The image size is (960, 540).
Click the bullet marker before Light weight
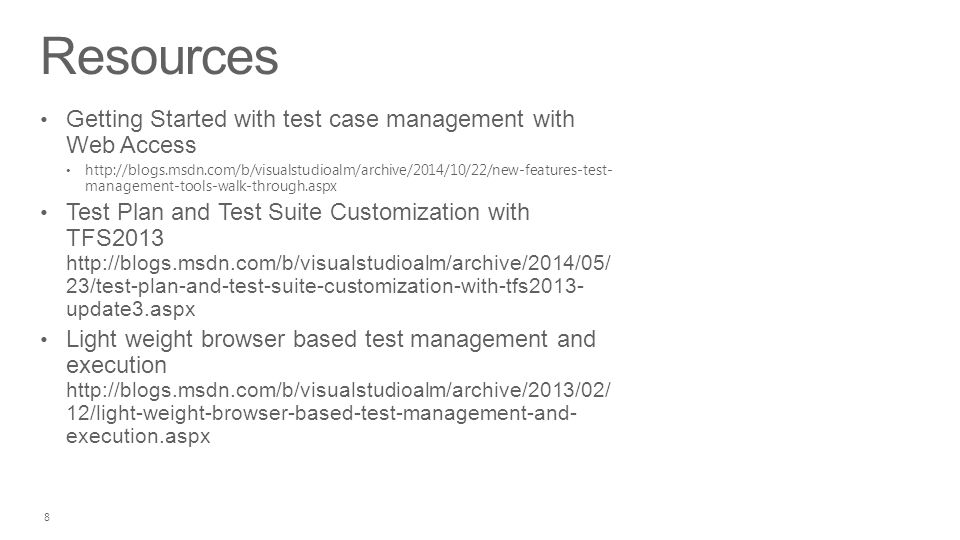pyautogui.click(x=43, y=339)
